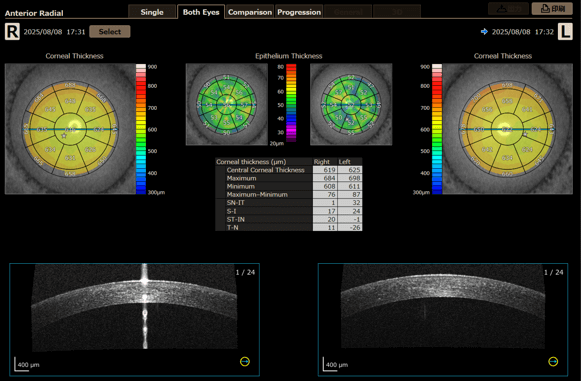Click the Corneal thickness (µm) table header

click(x=251, y=162)
